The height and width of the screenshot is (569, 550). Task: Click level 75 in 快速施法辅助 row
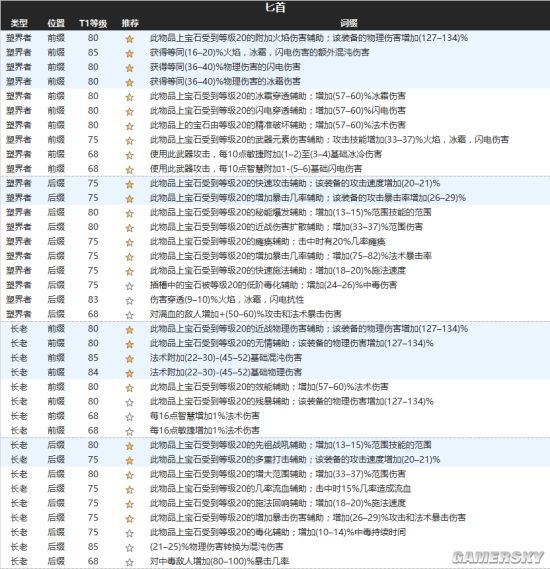tap(93, 270)
